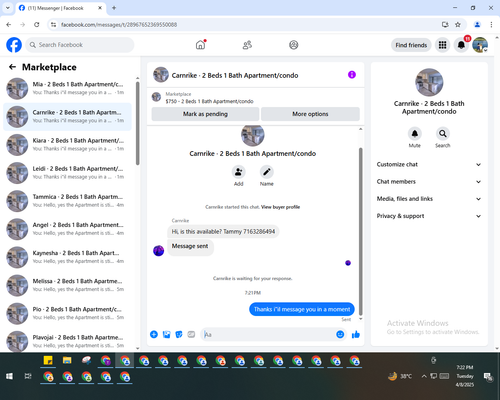This screenshot has height=400, width=500.
Task: Open File Explorer from taskbar
Action: 67,360
